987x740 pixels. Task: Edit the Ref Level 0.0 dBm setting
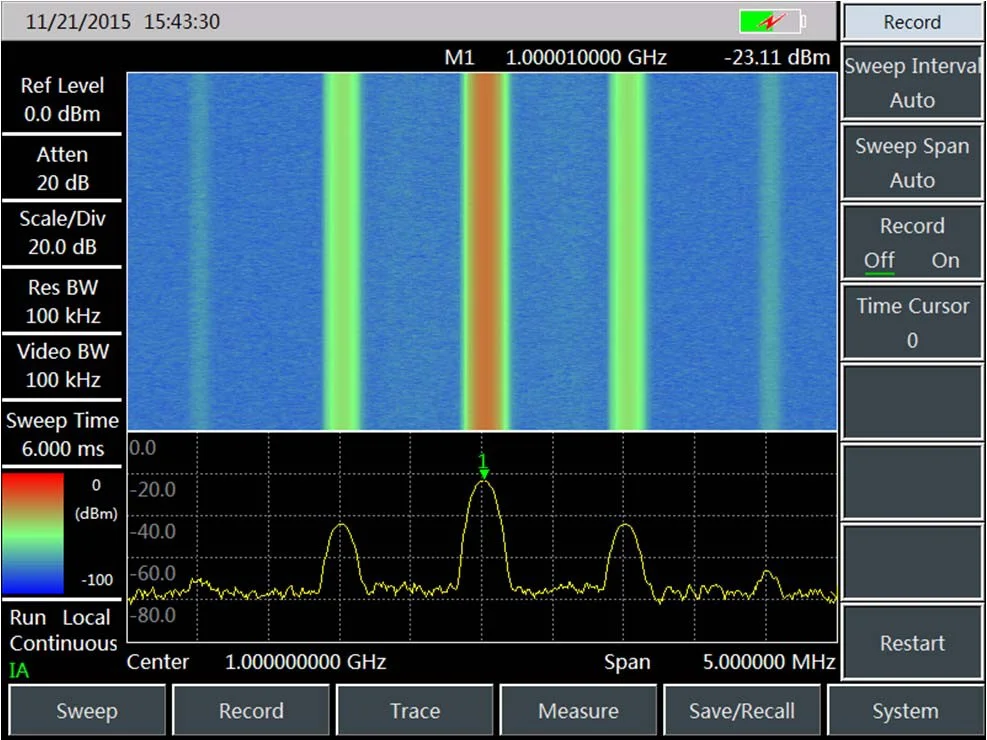pos(62,100)
